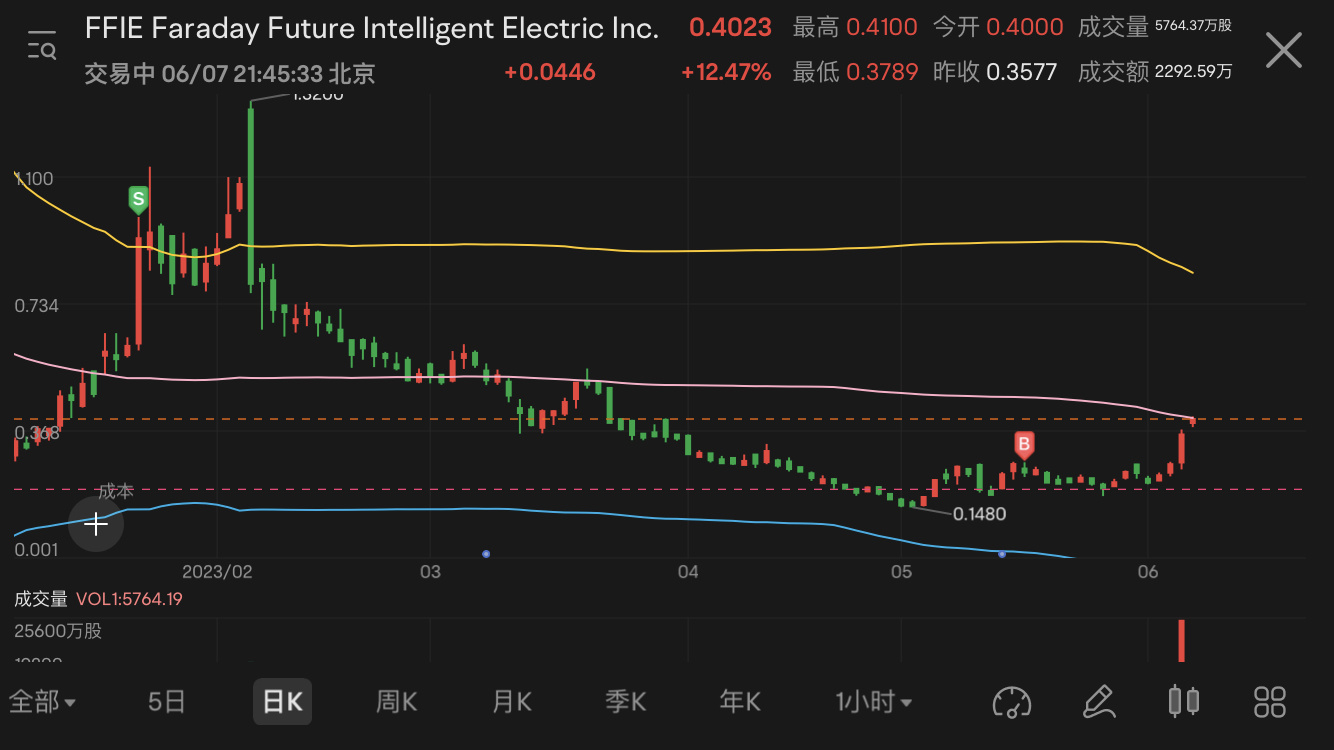Click the 1.100 price axis label

click(x=34, y=178)
